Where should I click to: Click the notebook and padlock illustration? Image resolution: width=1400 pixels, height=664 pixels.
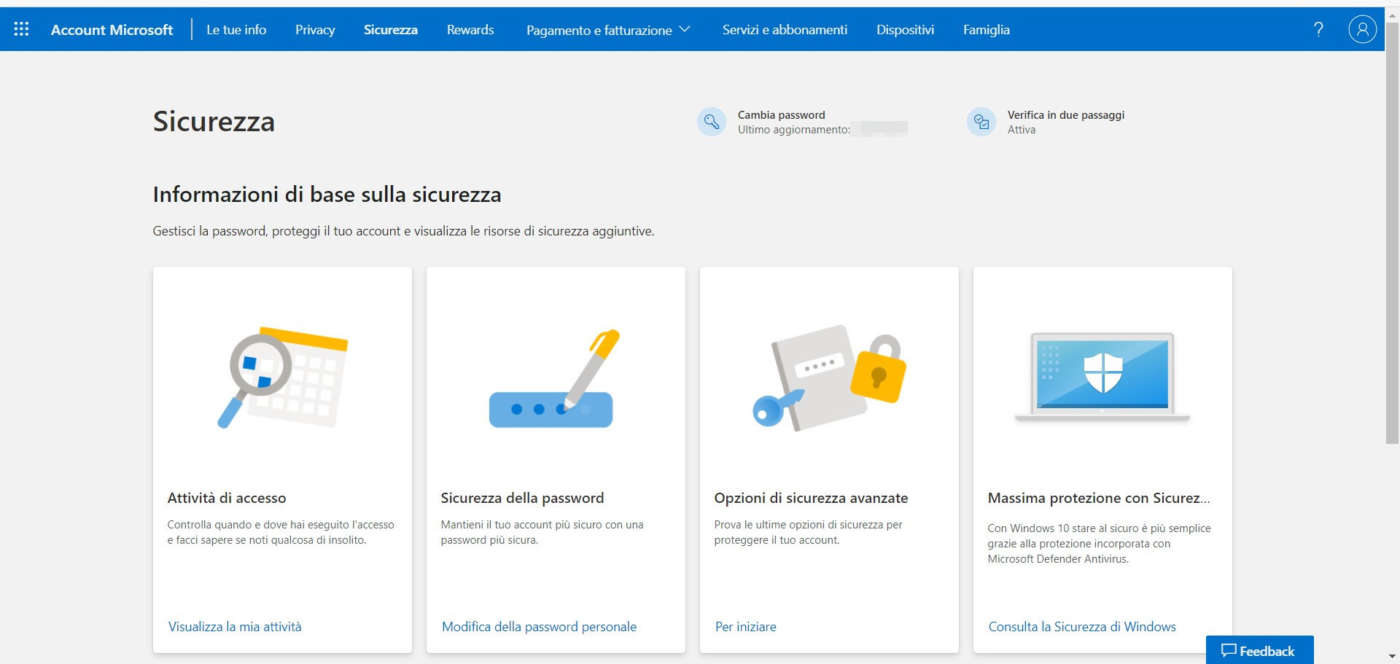829,378
